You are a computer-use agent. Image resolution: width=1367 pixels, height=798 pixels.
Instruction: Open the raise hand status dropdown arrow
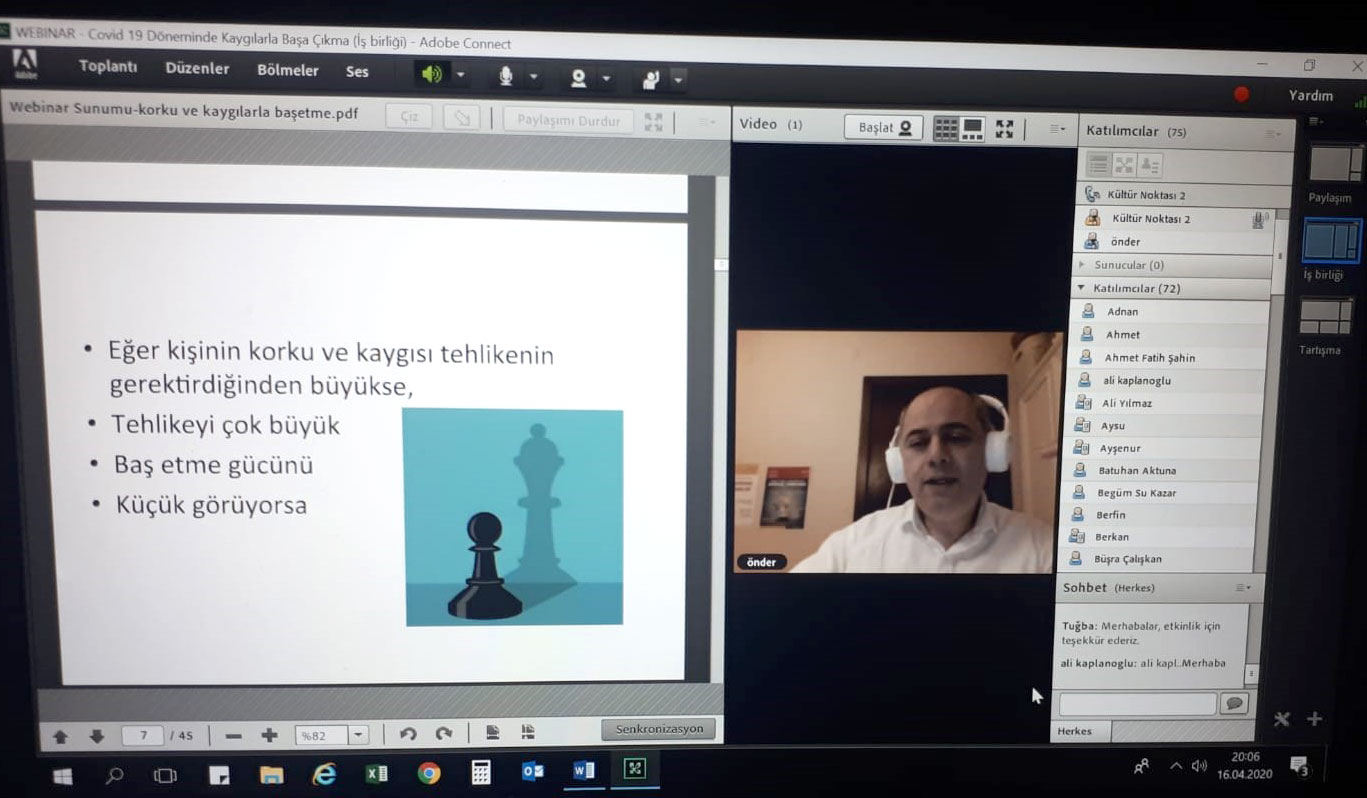679,80
